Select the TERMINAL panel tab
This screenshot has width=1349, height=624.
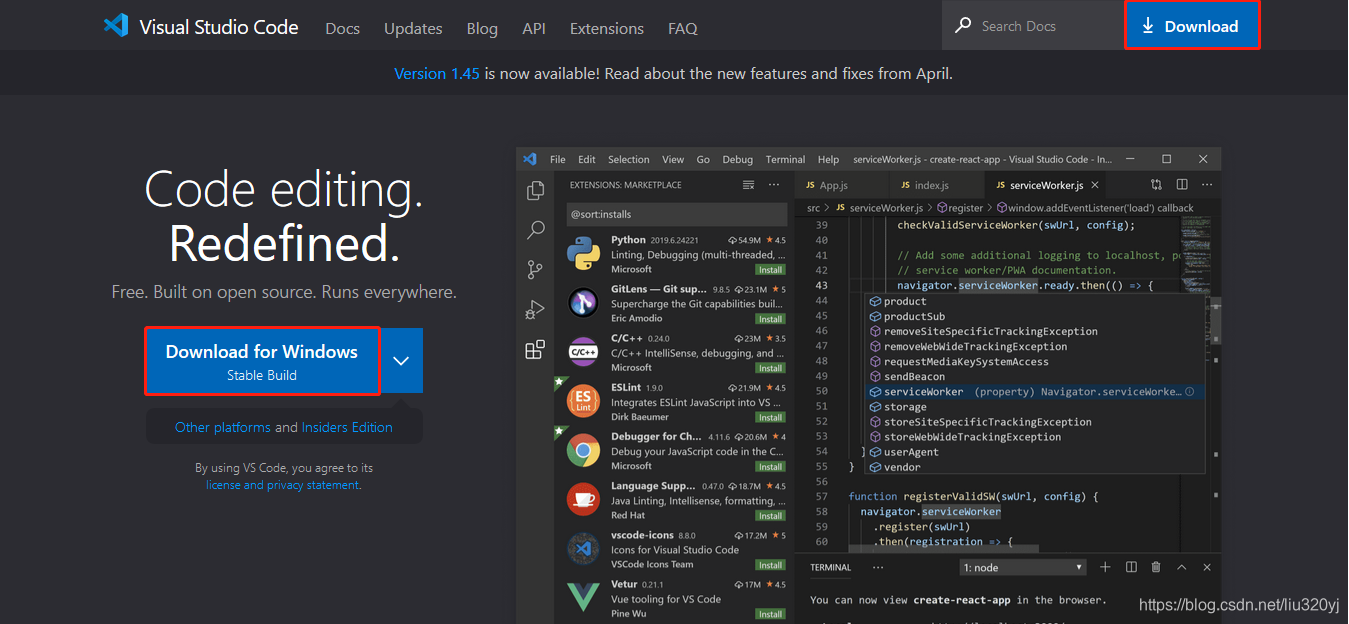click(830, 567)
